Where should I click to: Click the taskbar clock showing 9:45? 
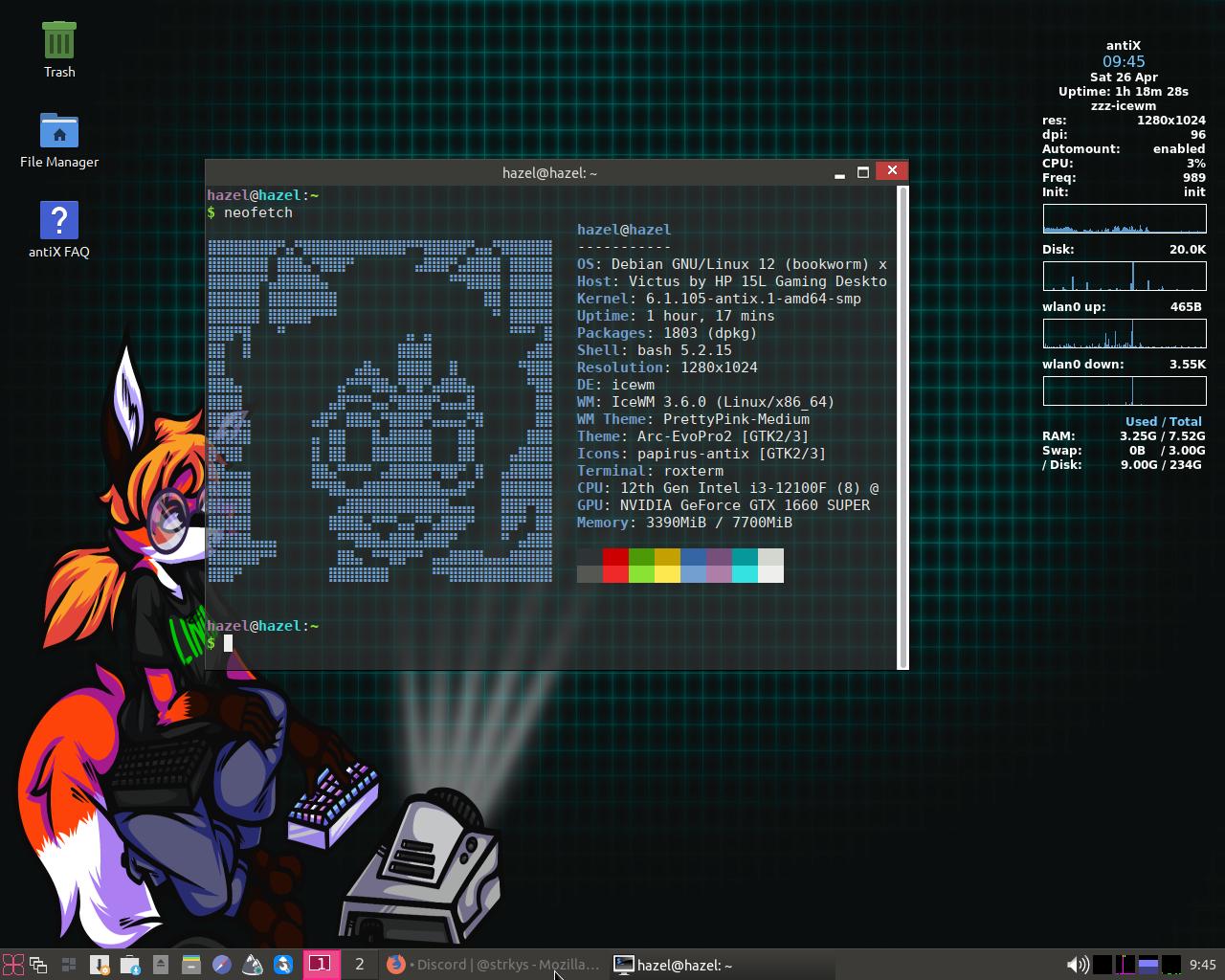coord(1202,965)
